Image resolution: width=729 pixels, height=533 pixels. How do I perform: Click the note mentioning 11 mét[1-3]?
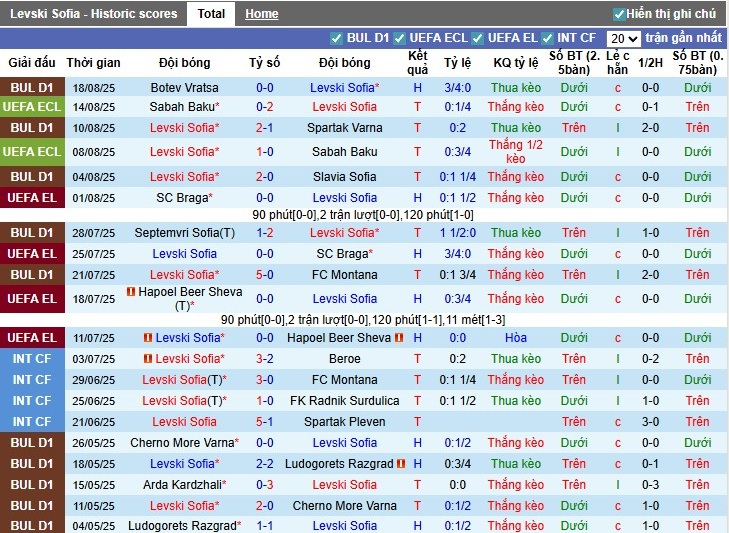click(363, 320)
